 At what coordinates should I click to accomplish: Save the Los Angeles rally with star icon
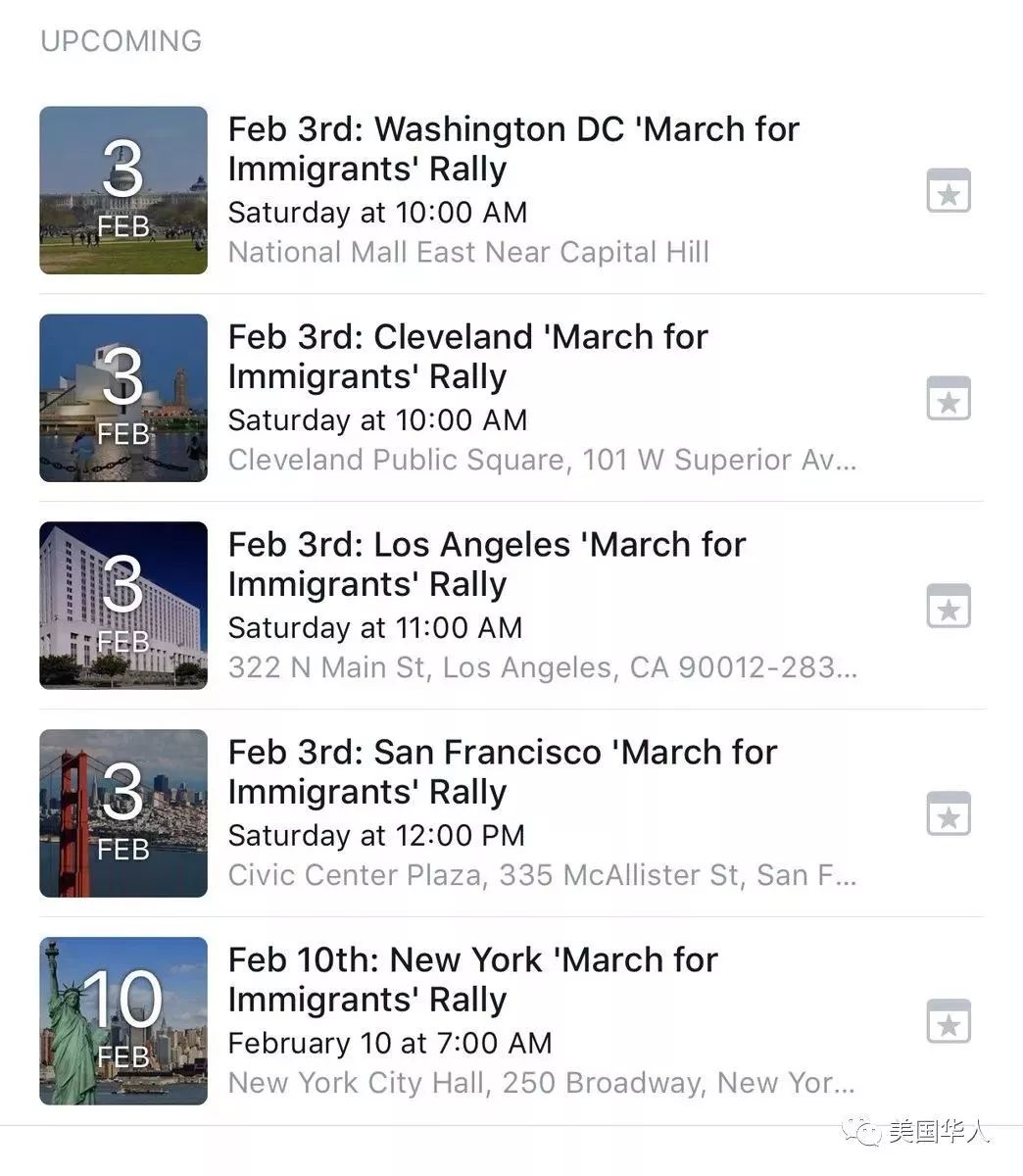[x=949, y=607]
